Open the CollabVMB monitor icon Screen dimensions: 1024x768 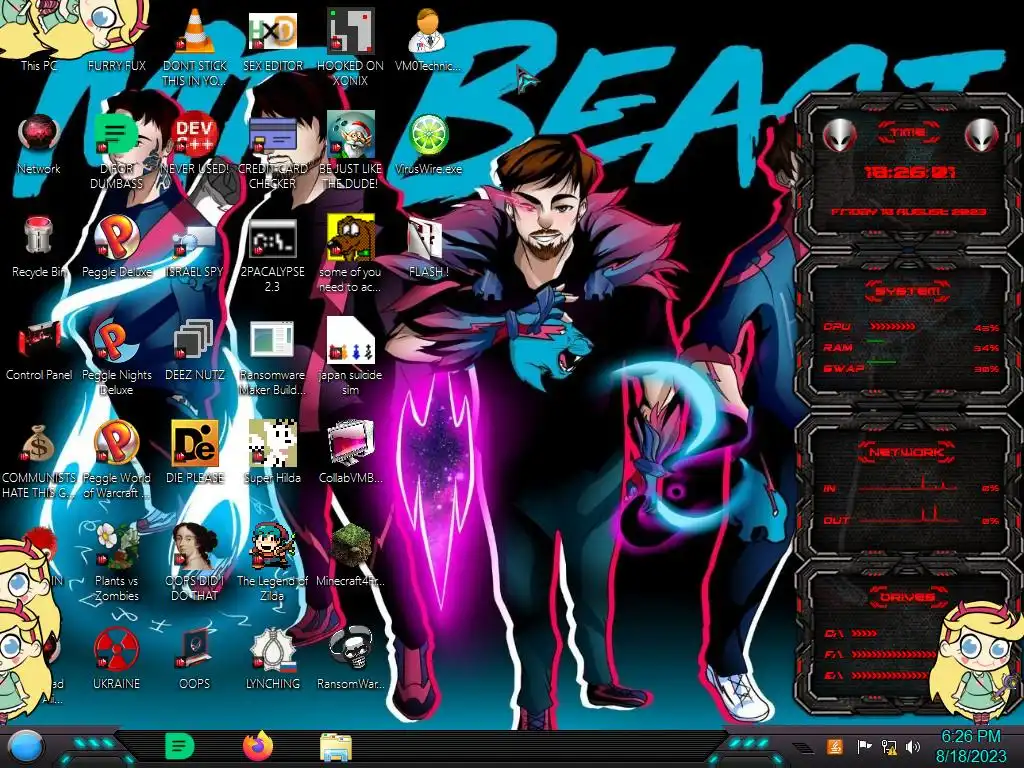[350, 443]
